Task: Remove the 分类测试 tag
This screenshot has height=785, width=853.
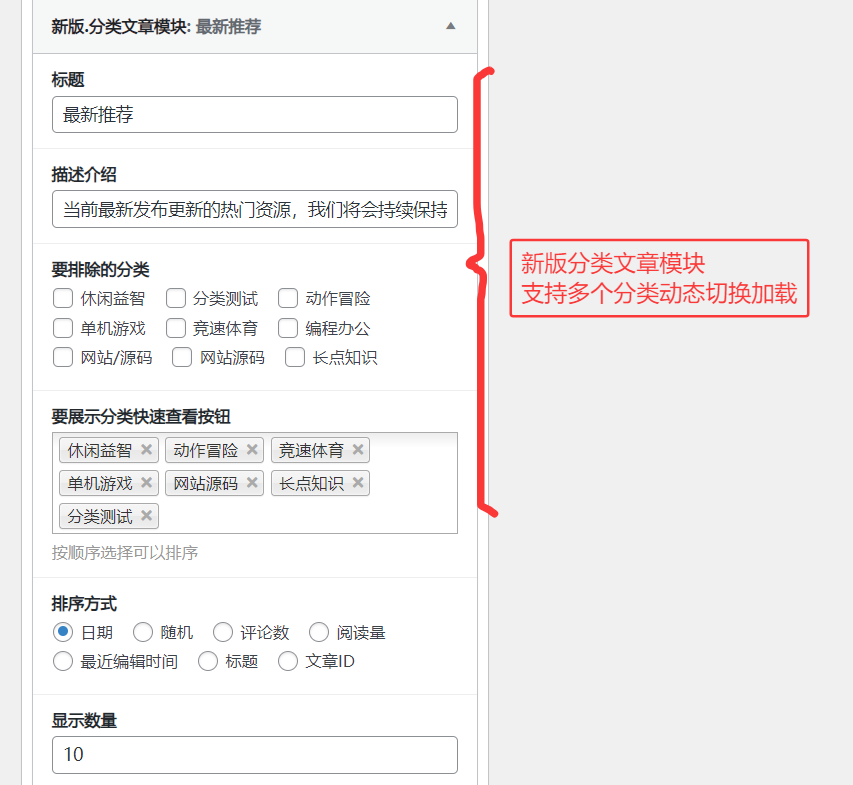Action: click(147, 516)
